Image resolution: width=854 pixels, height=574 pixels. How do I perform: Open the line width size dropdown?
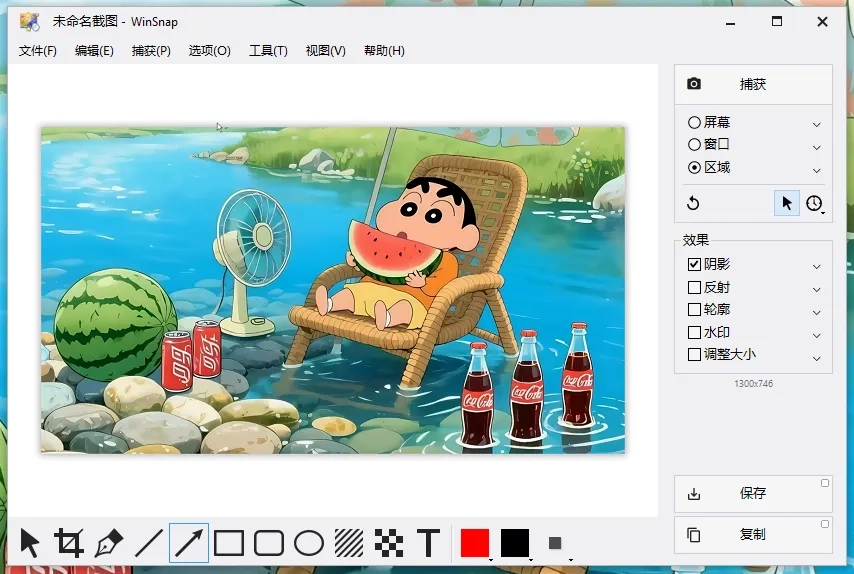pyautogui.click(x=556, y=543)
